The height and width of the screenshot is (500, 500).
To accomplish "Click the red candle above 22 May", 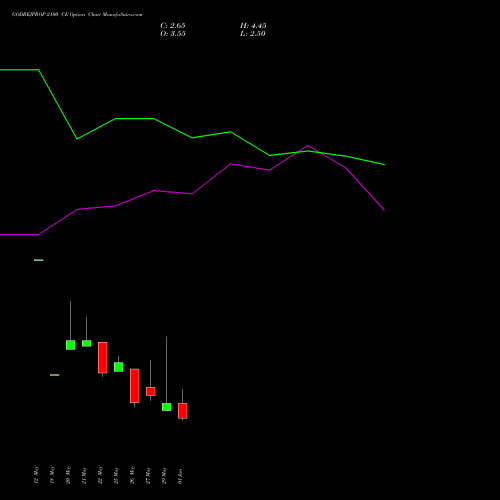I will (x=103, y=357).
